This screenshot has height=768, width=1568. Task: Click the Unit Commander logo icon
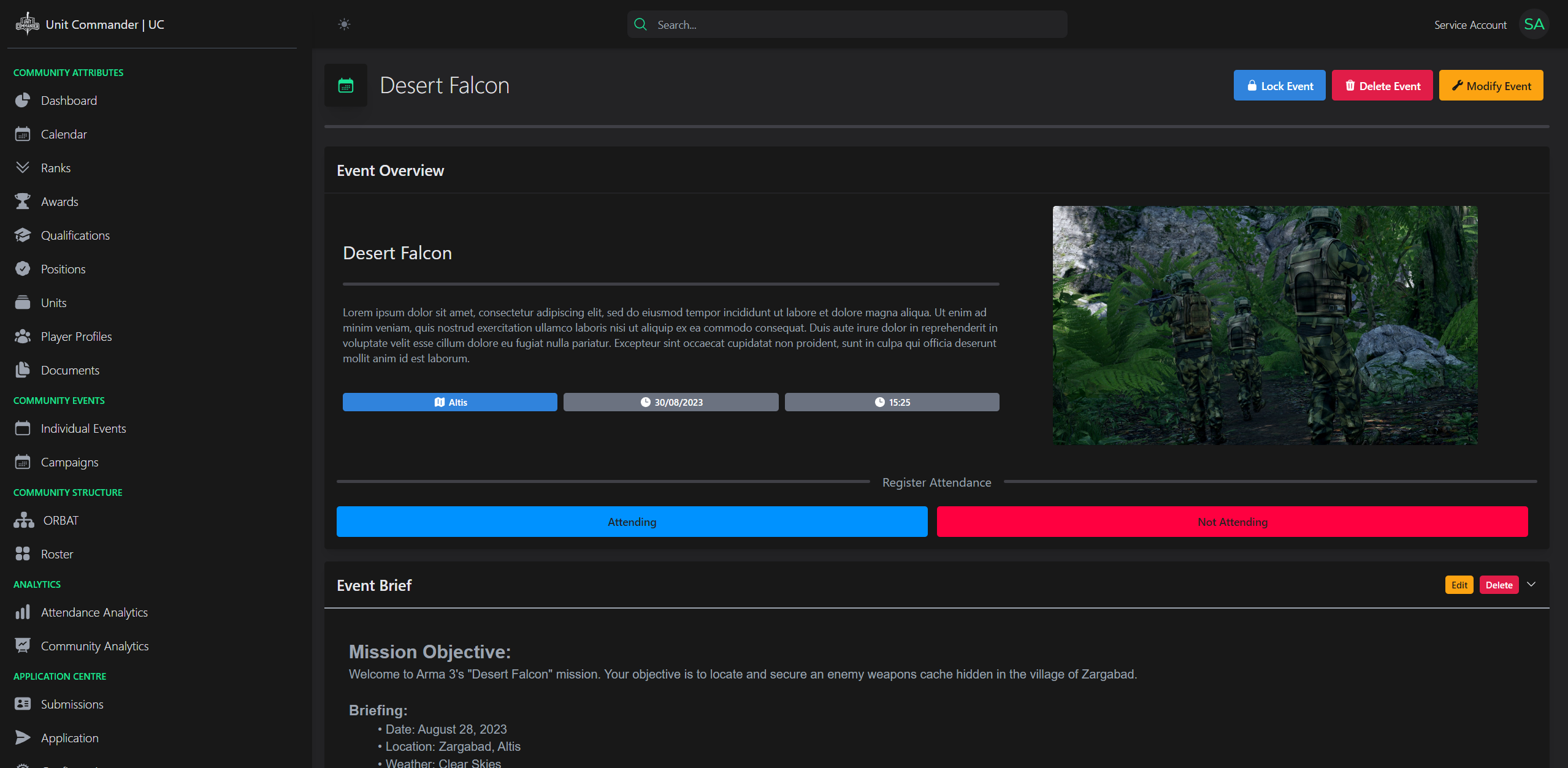(27, 25)
